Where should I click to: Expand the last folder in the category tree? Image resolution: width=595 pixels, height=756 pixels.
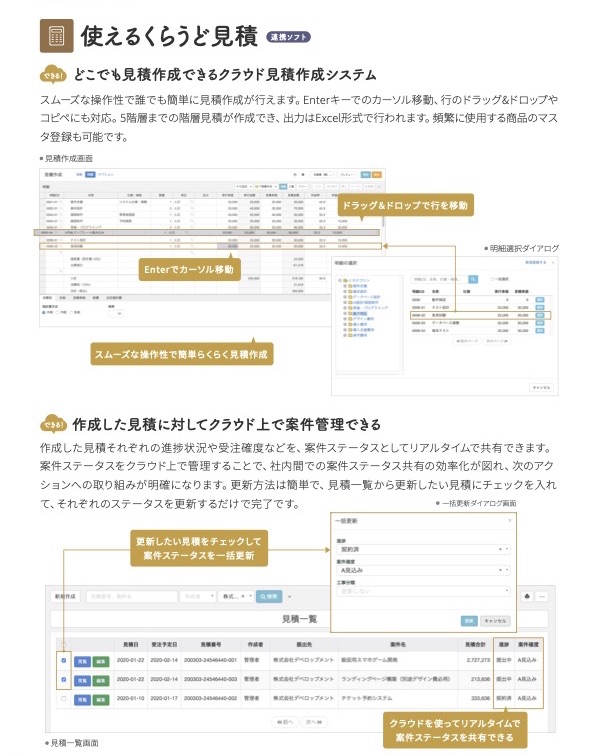coord(345,335)
